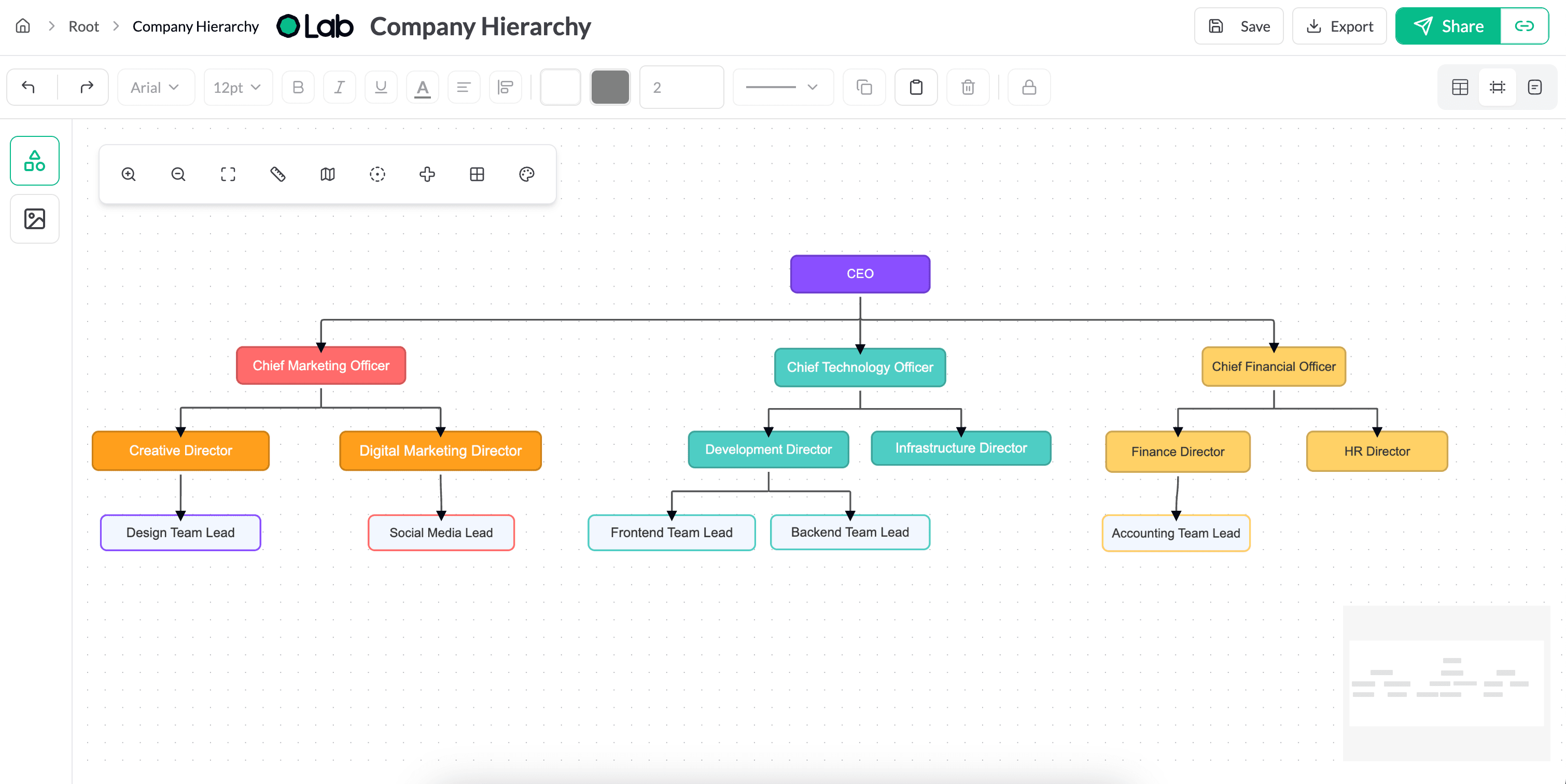Open the 12pt font size dropdown
This screenshot has height=784, width=1566.
237,87
